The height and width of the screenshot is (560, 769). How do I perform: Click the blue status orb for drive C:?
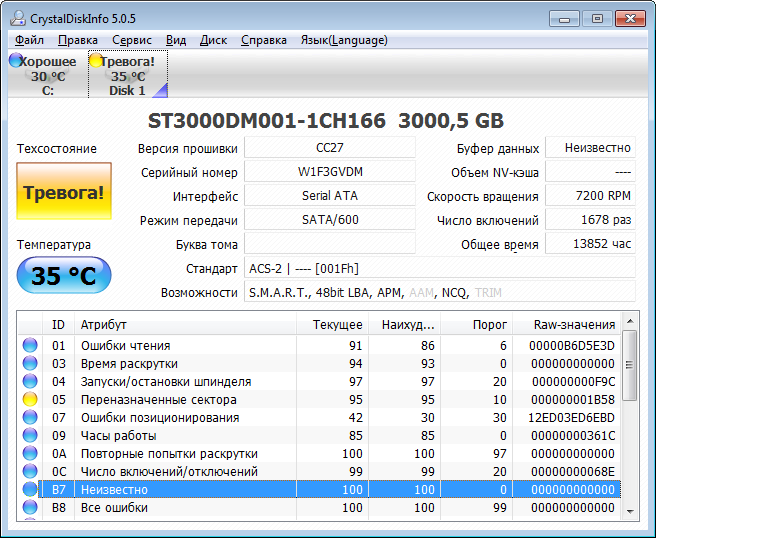tap(15, 60)
